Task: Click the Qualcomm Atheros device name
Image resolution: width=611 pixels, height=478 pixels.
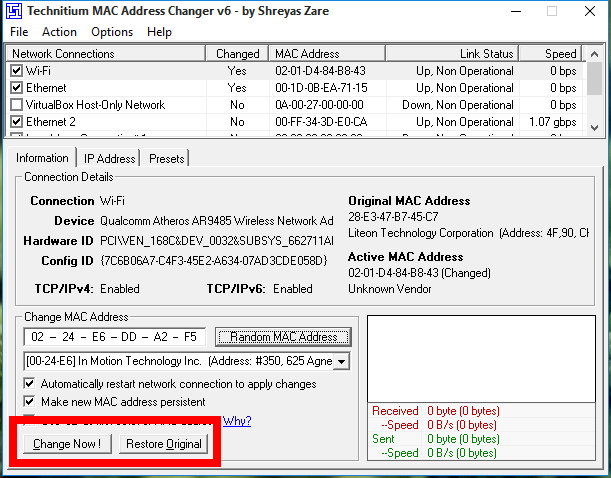Action: [217, 221]
